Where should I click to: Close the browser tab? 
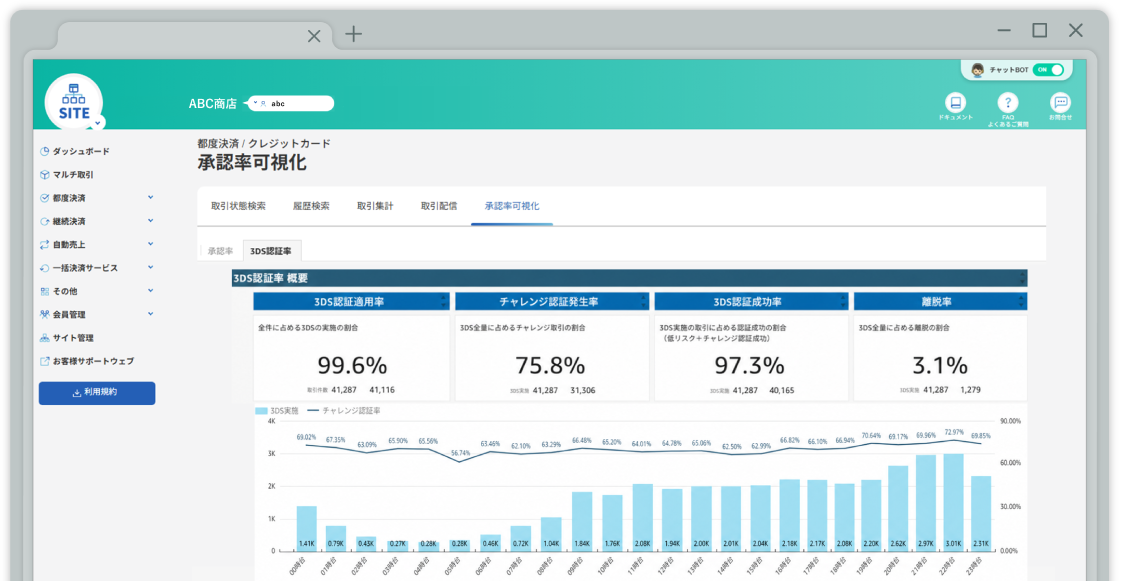coord(314,36)
